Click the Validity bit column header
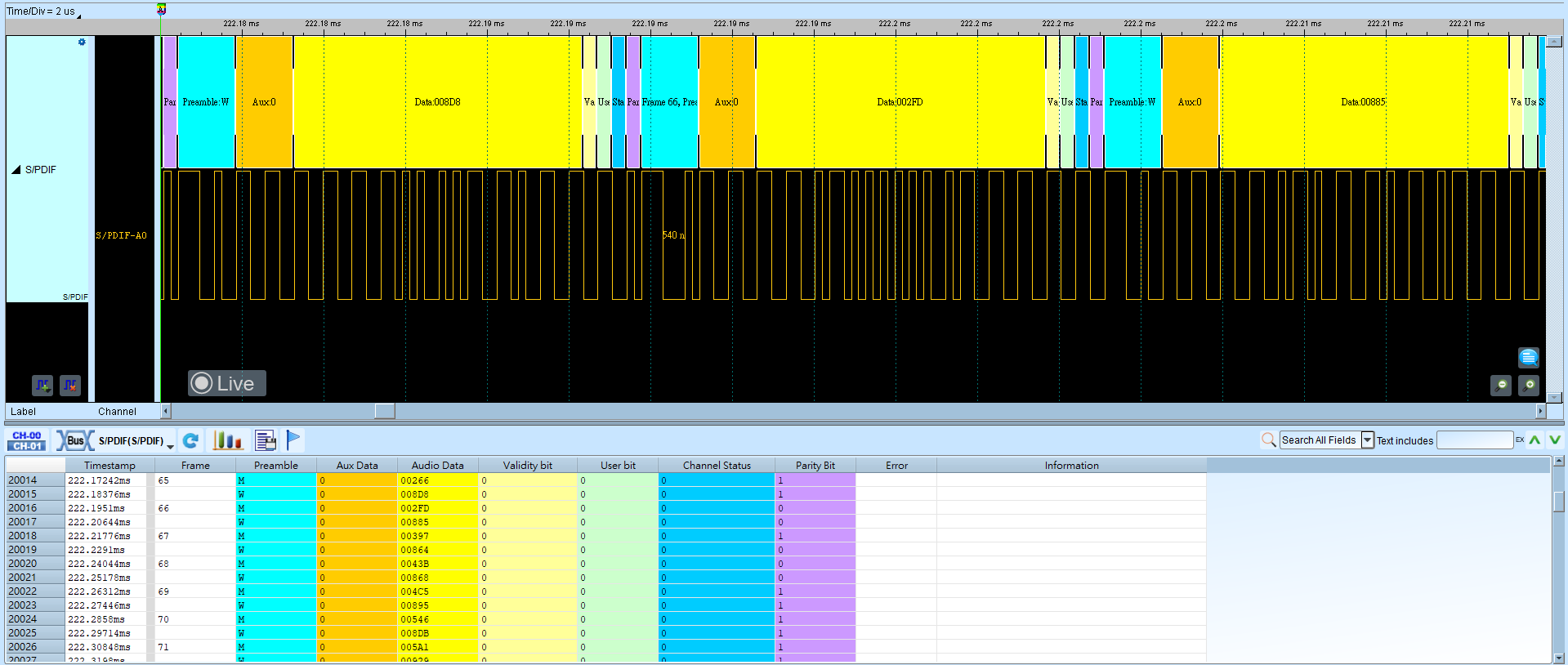 (x=528, y=466)
